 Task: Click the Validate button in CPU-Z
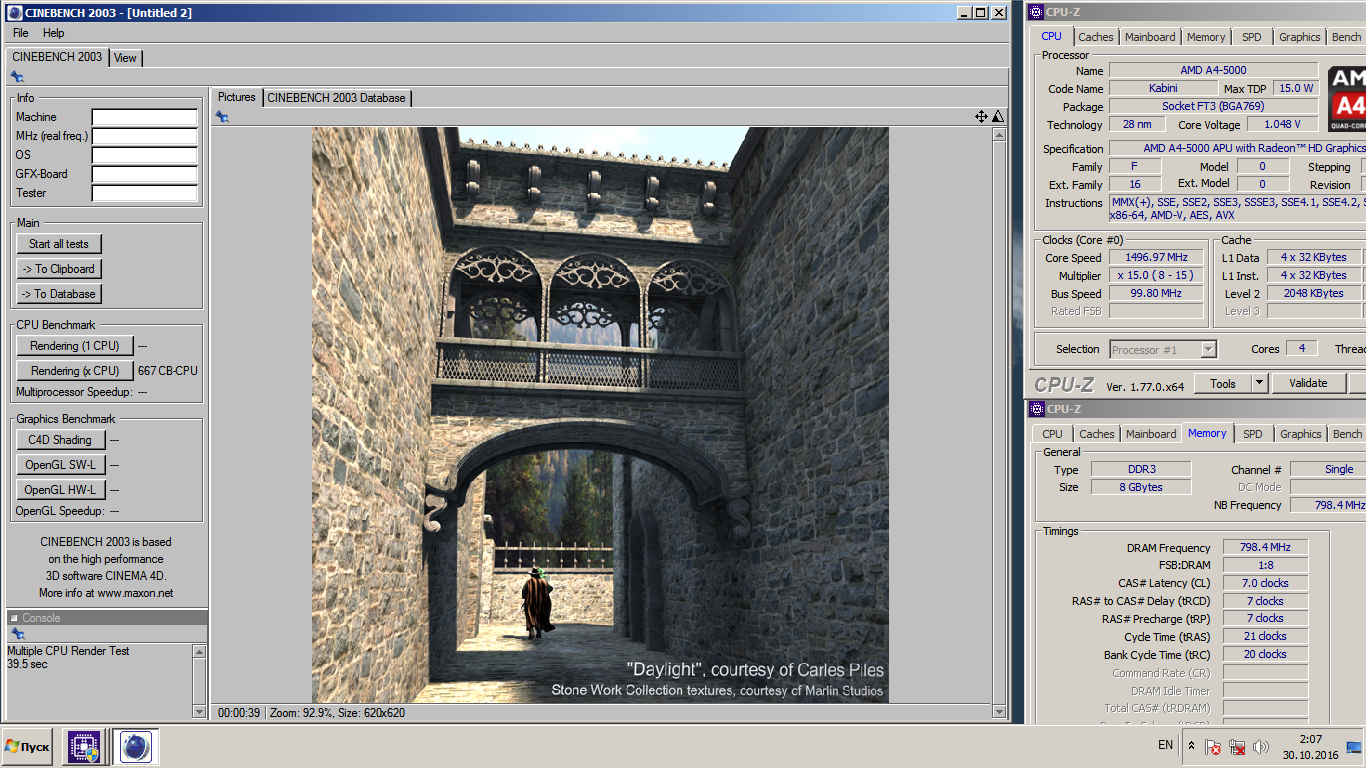(x=1308, y=383)
